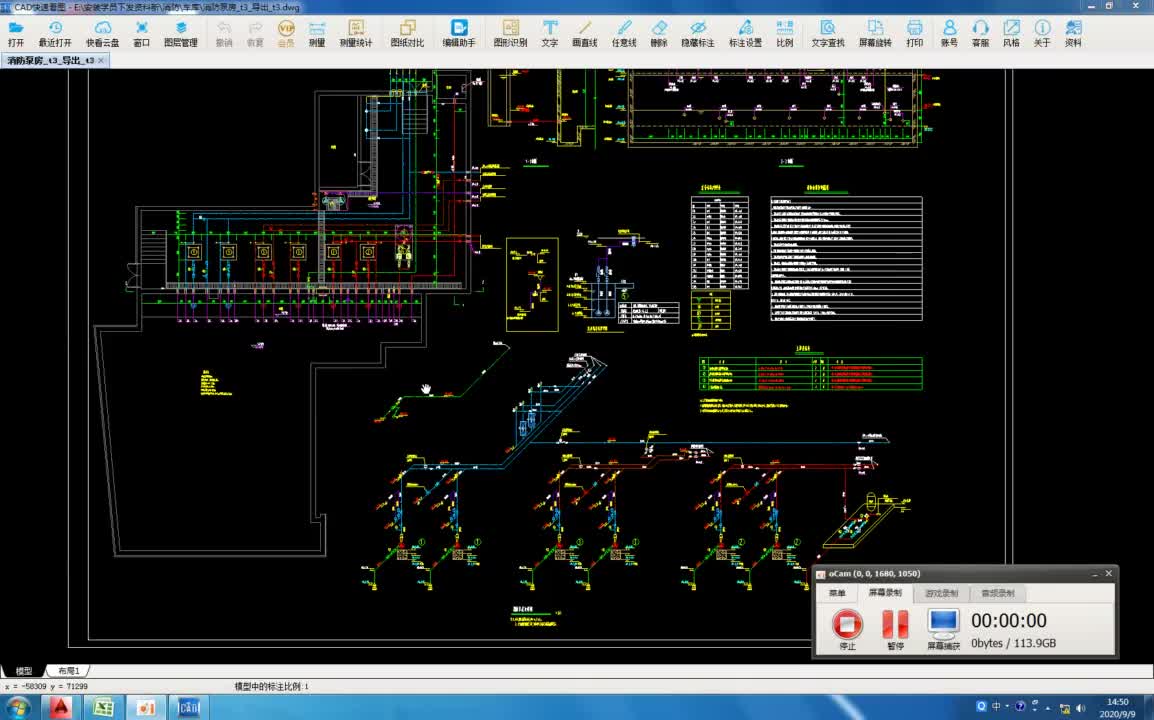This screenshot has height=720, width=1154.
Task: Open the Windows Start menu
Action: click(19, 707)
